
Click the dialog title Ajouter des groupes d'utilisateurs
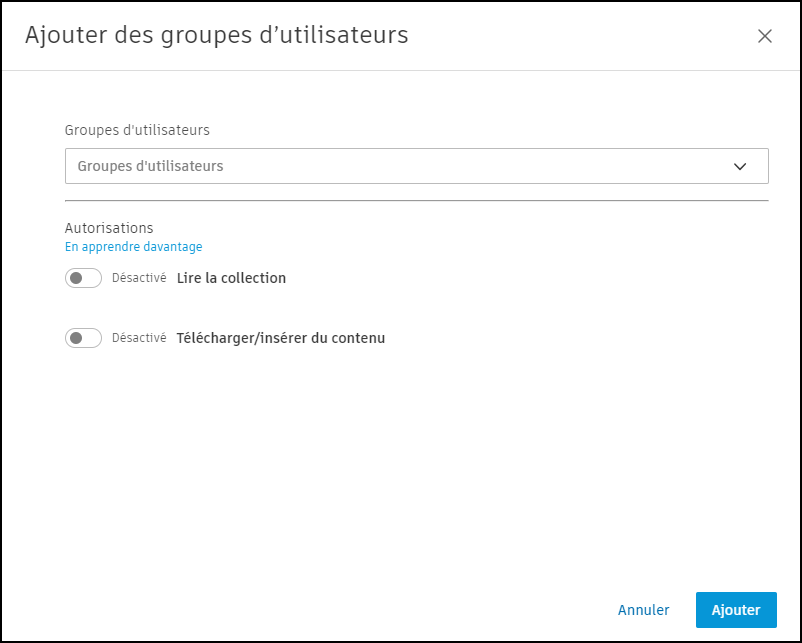[217, 35]
